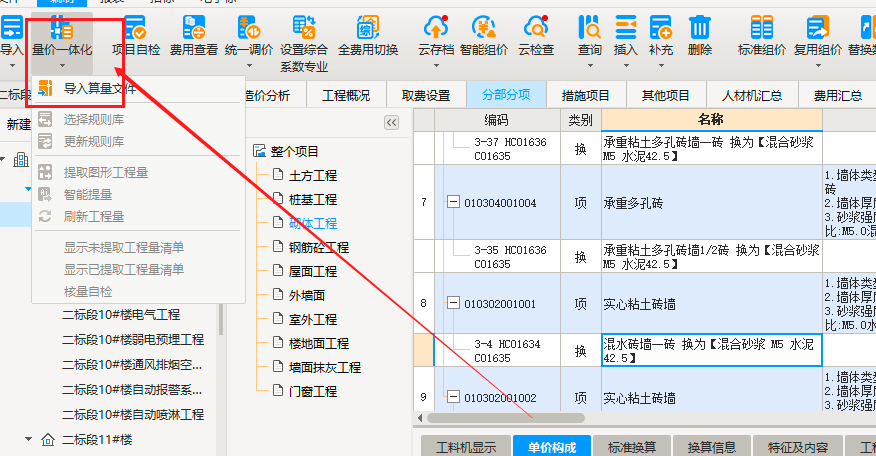Collapse the 二标段11#楼 tree node

(x=28, y=439)
